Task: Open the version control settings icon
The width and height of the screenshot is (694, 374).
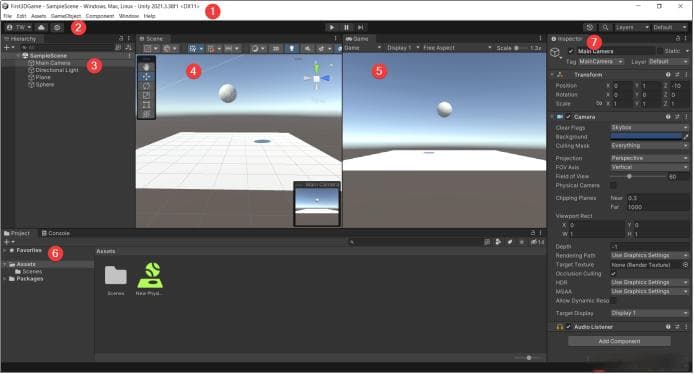Action: tap(57, 27)
